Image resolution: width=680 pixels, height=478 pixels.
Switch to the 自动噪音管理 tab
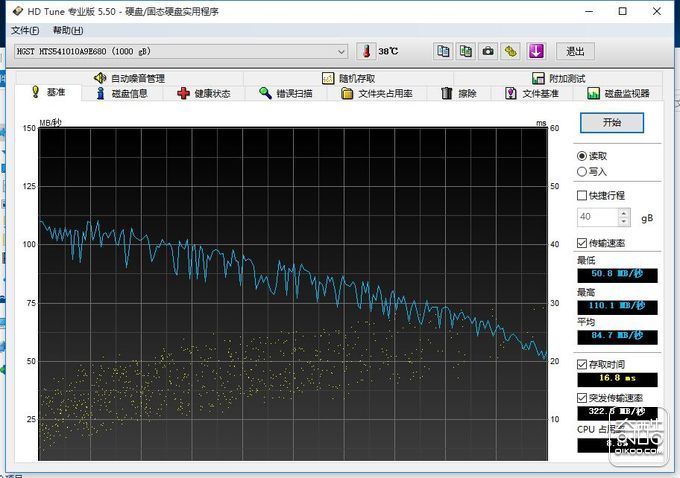(x=129, y=78)
